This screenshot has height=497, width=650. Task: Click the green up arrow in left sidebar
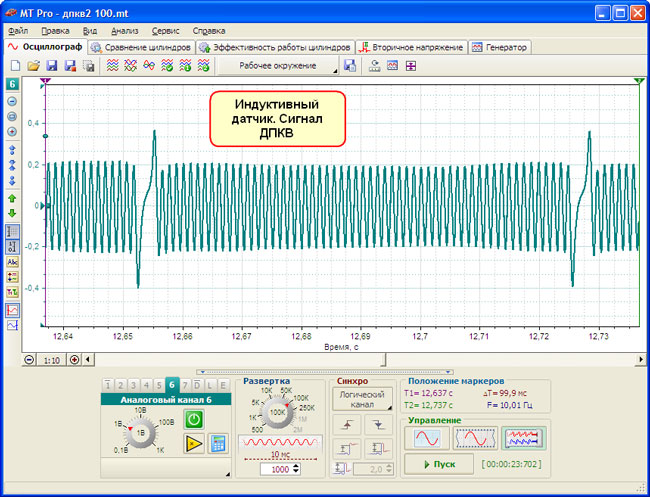[12, 198]
